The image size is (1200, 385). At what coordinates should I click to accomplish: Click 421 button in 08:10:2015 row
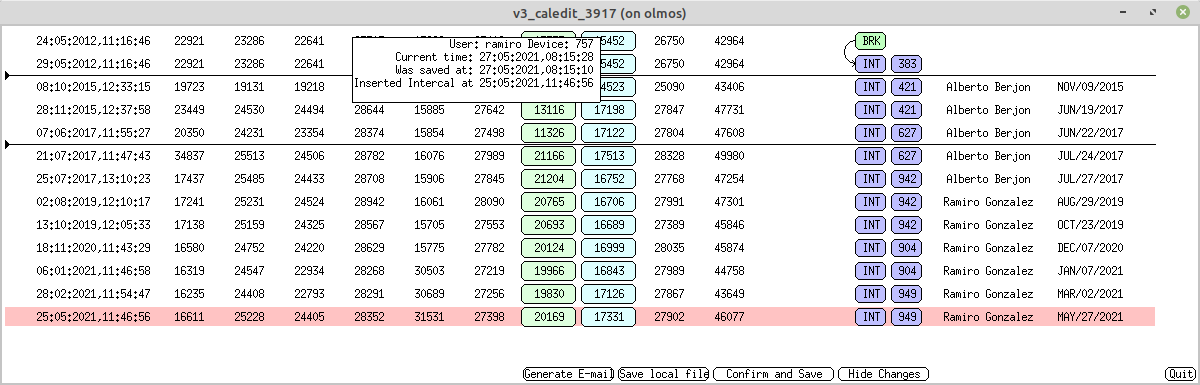[906, 87]
